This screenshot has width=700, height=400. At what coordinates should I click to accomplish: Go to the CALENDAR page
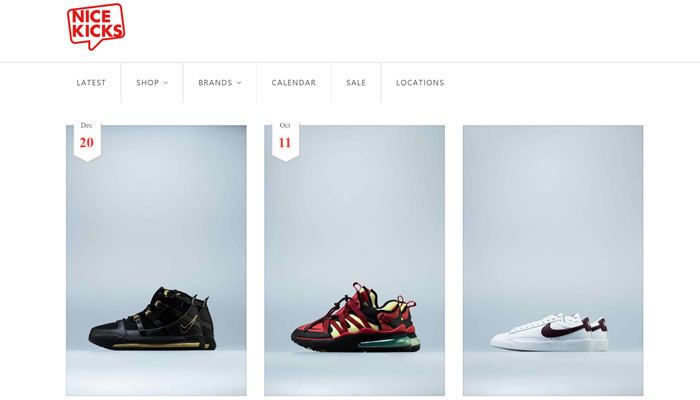(294, 83)
